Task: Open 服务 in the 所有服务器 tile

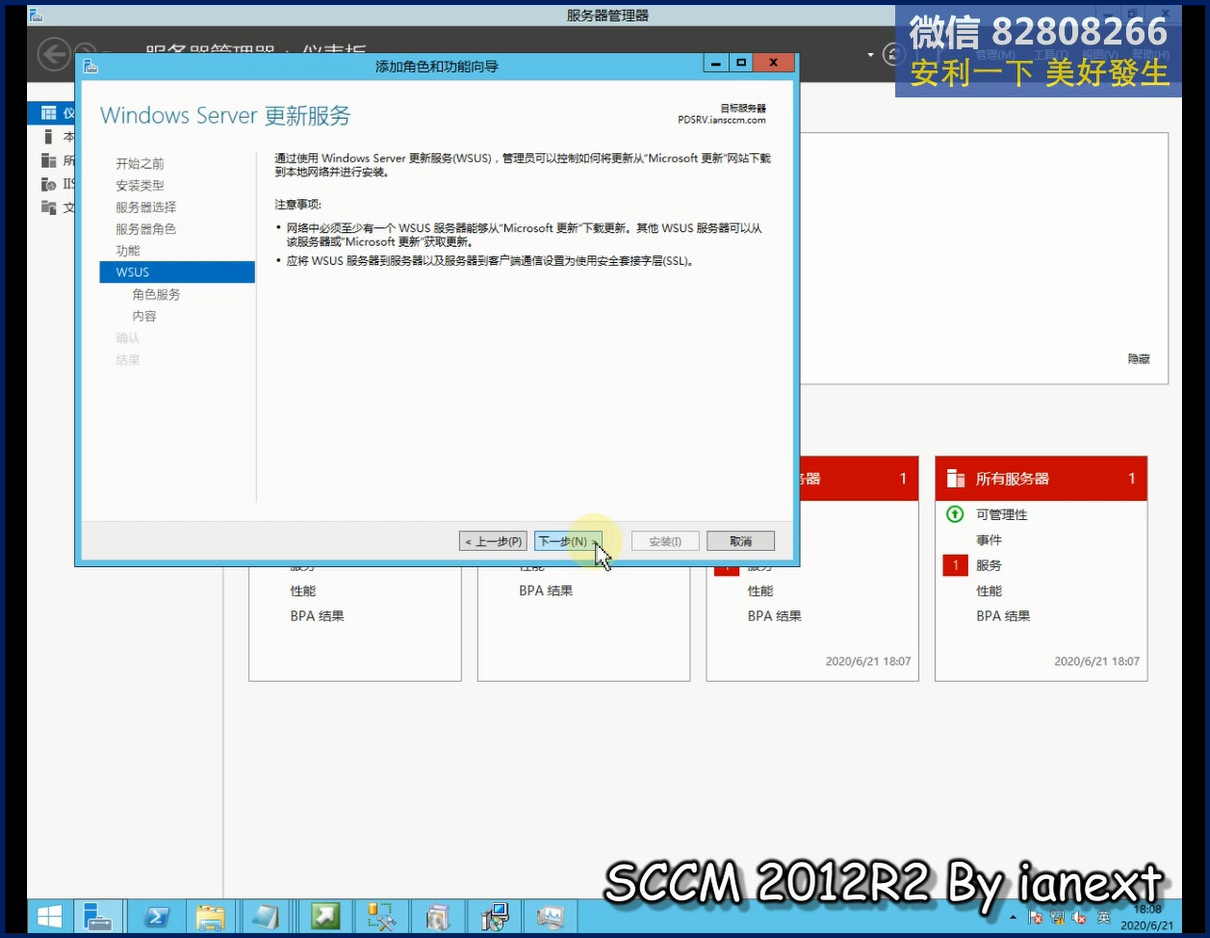Action: point(989,566)
